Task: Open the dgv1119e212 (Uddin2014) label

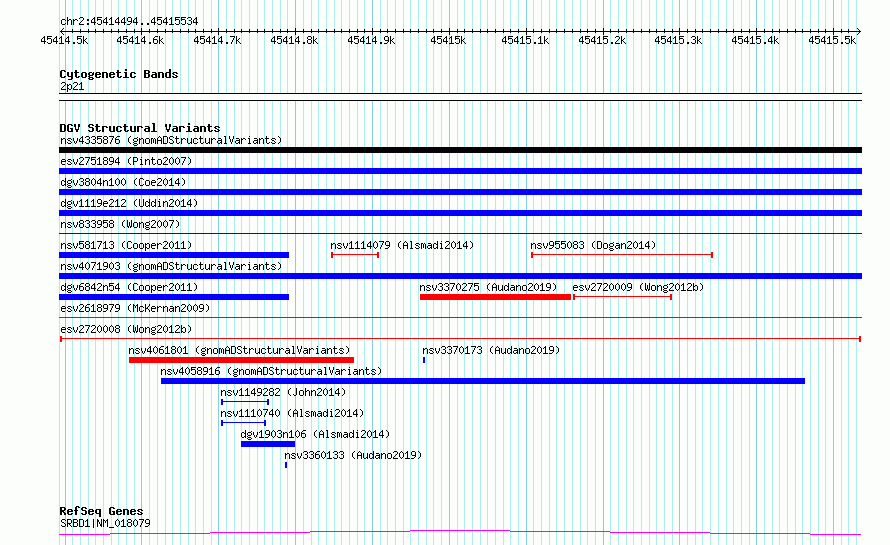Action: (129, 203)
